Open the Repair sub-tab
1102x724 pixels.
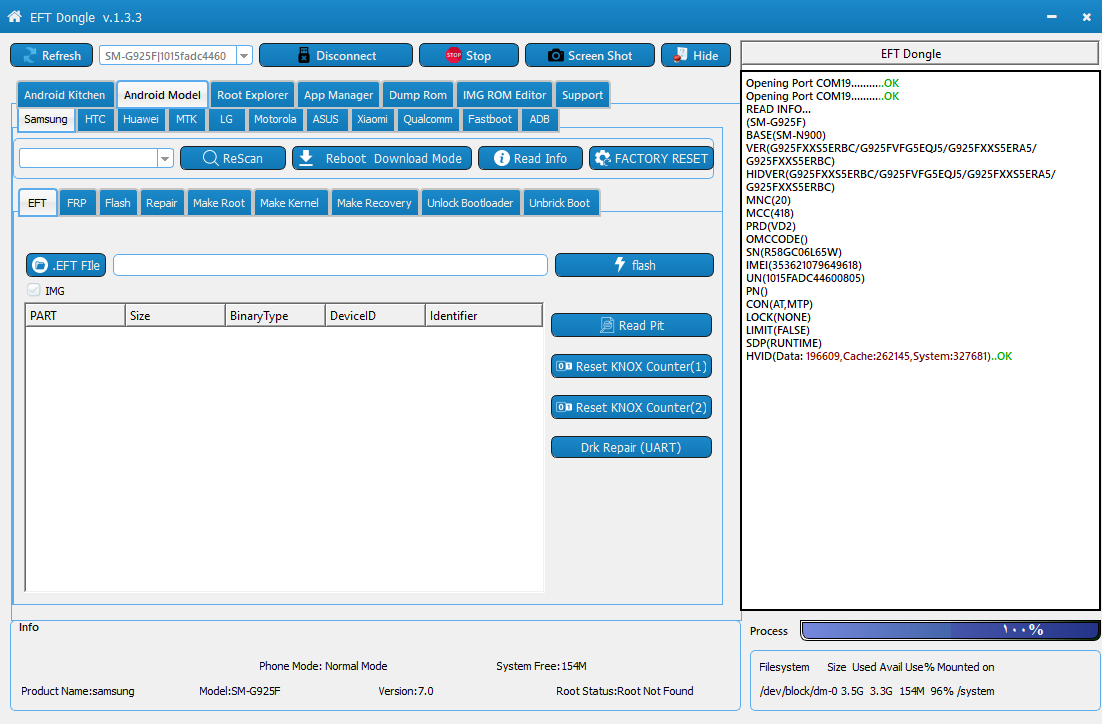(x=162, y=203)
